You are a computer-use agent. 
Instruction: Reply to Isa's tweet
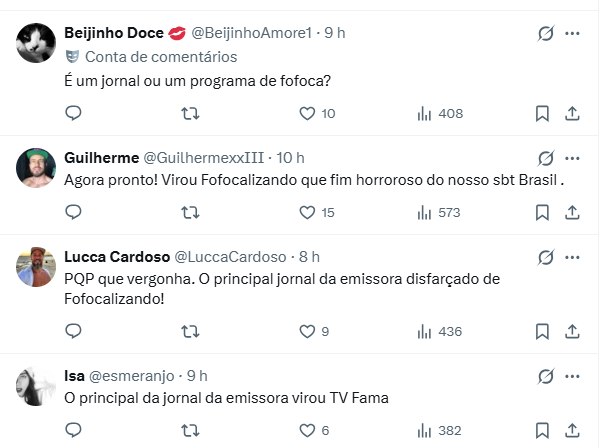(73, 430)
